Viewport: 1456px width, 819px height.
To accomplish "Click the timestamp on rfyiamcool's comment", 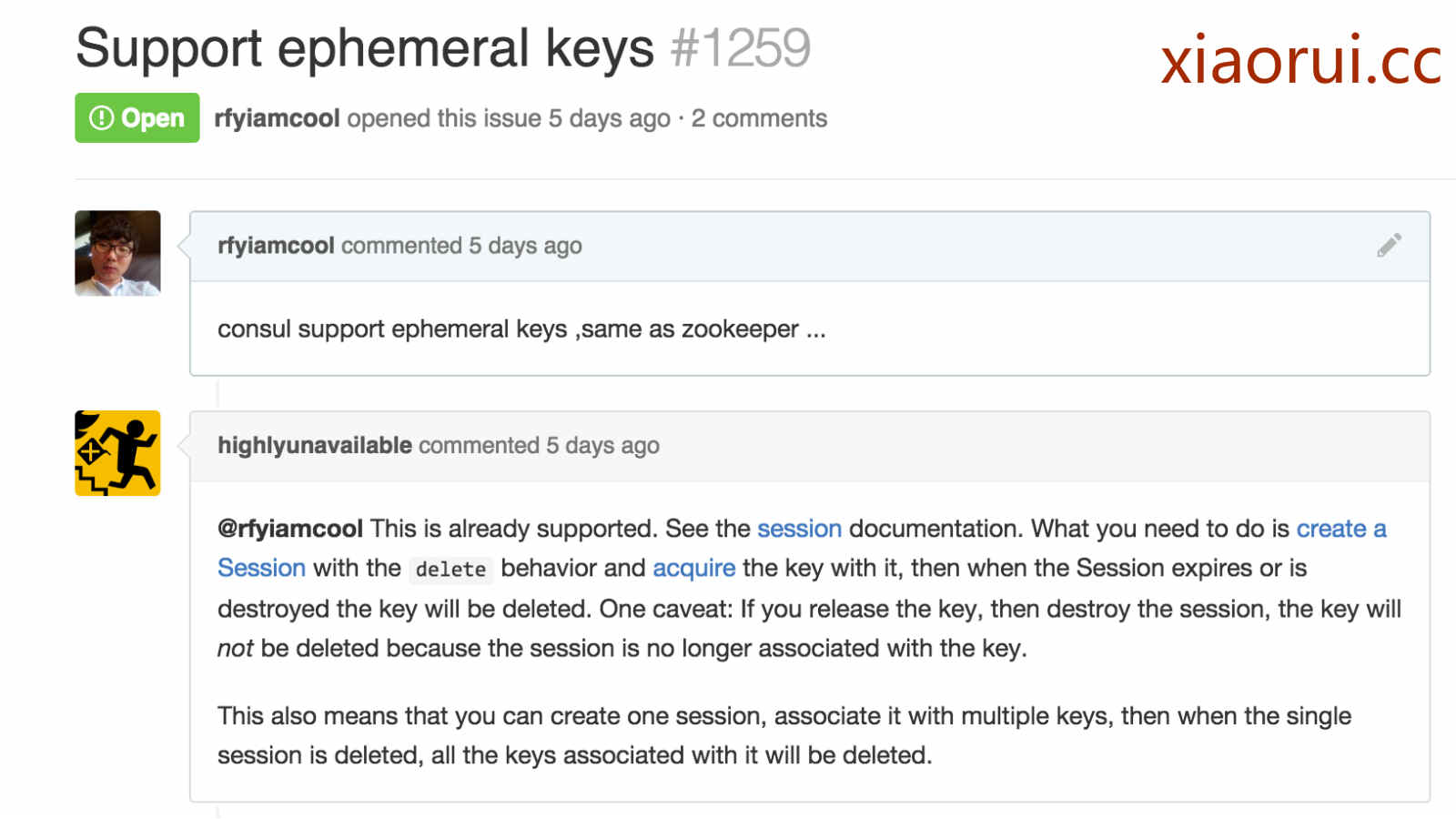I will pyautogui.click(x=525, y=246).
